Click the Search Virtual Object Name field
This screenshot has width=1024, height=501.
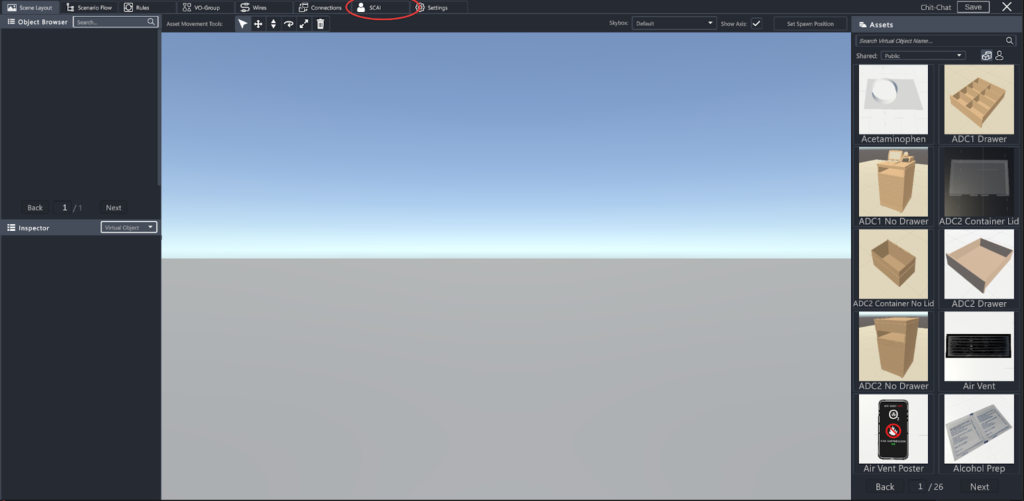(930, 41)
